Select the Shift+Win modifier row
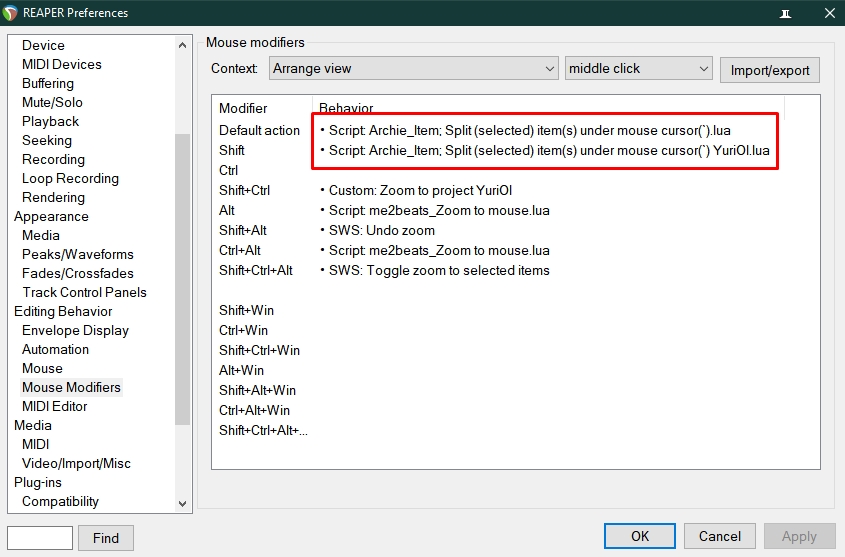Screen dimensions: 845x557 coord(516,310)
